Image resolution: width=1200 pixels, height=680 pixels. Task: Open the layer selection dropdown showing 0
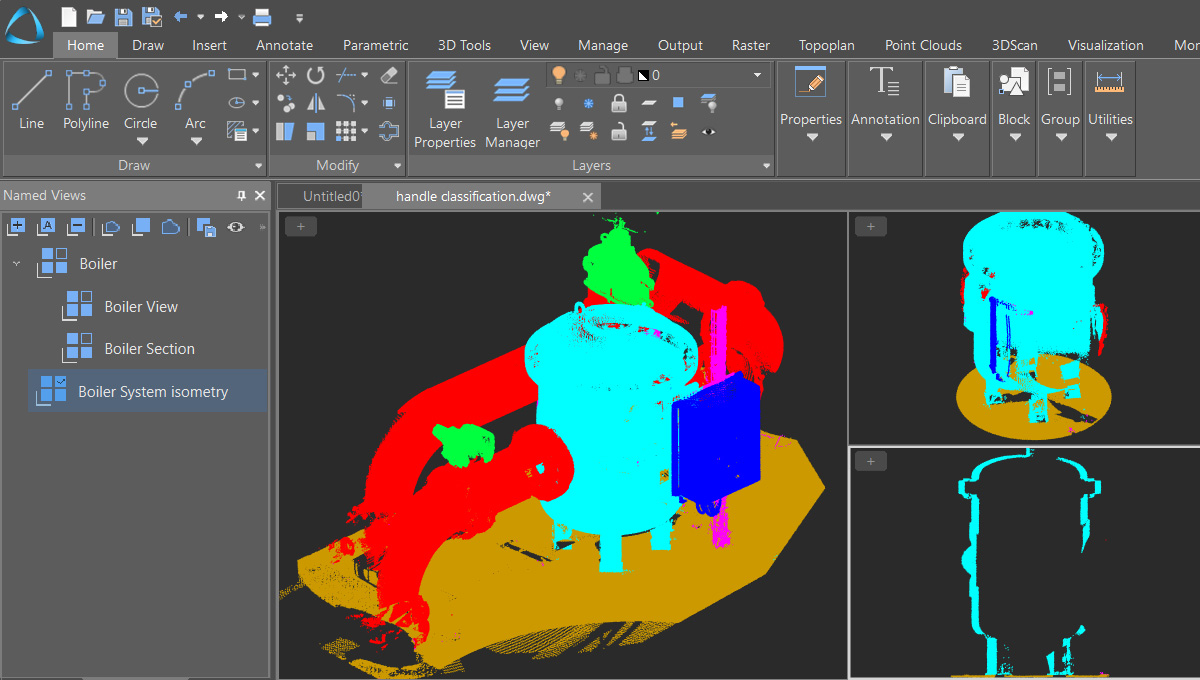pyautogui.click(x=757, y=75)
